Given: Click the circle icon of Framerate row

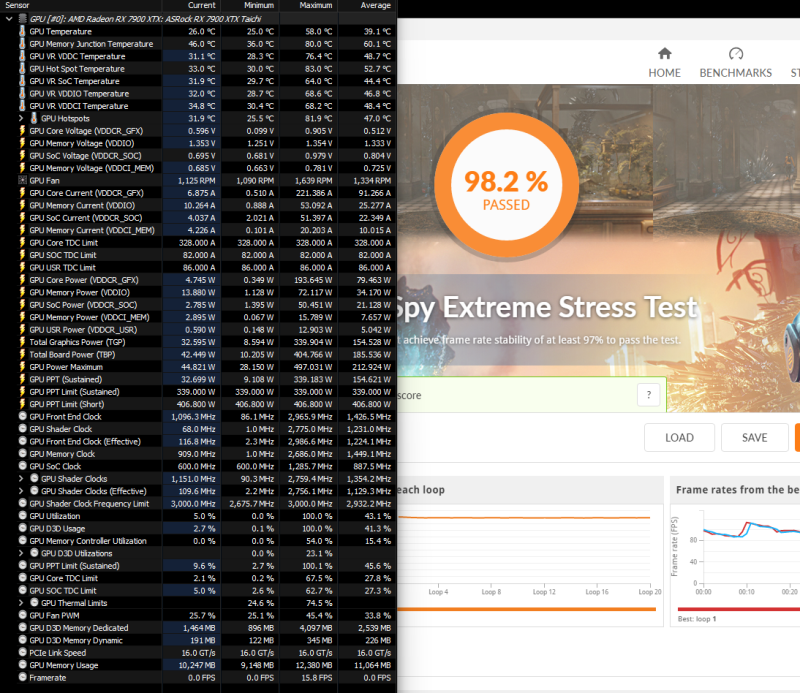Looking at the screenshot, I should pos(22,677).
